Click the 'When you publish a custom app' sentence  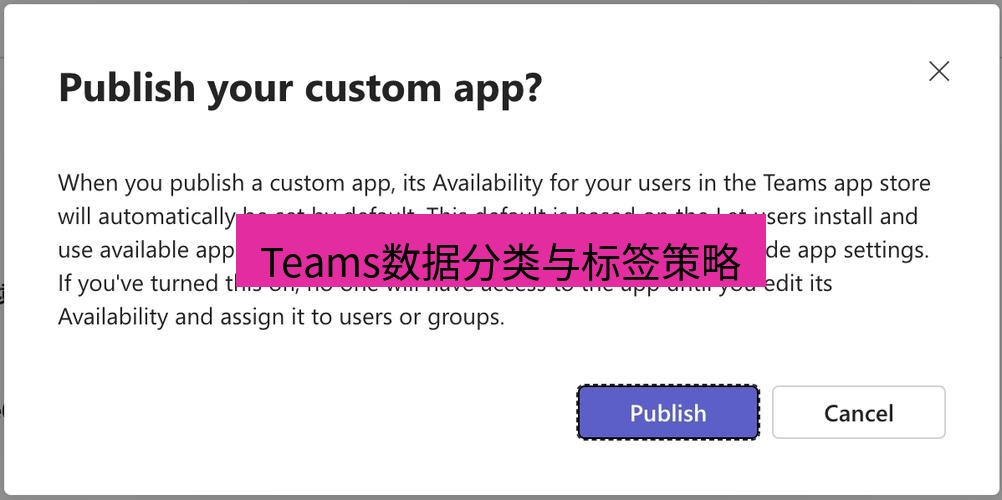(x=494, y=184)
